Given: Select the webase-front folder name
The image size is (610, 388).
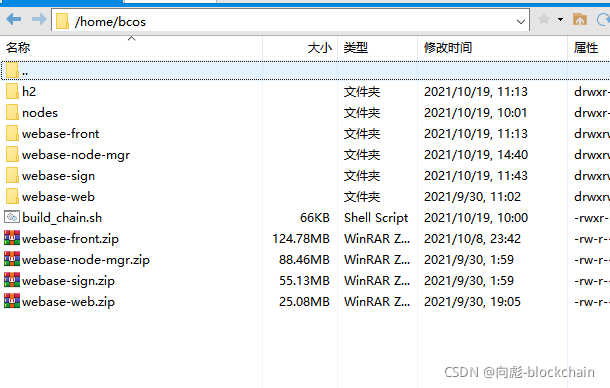Looking at the screenshot, I should 61,134.
